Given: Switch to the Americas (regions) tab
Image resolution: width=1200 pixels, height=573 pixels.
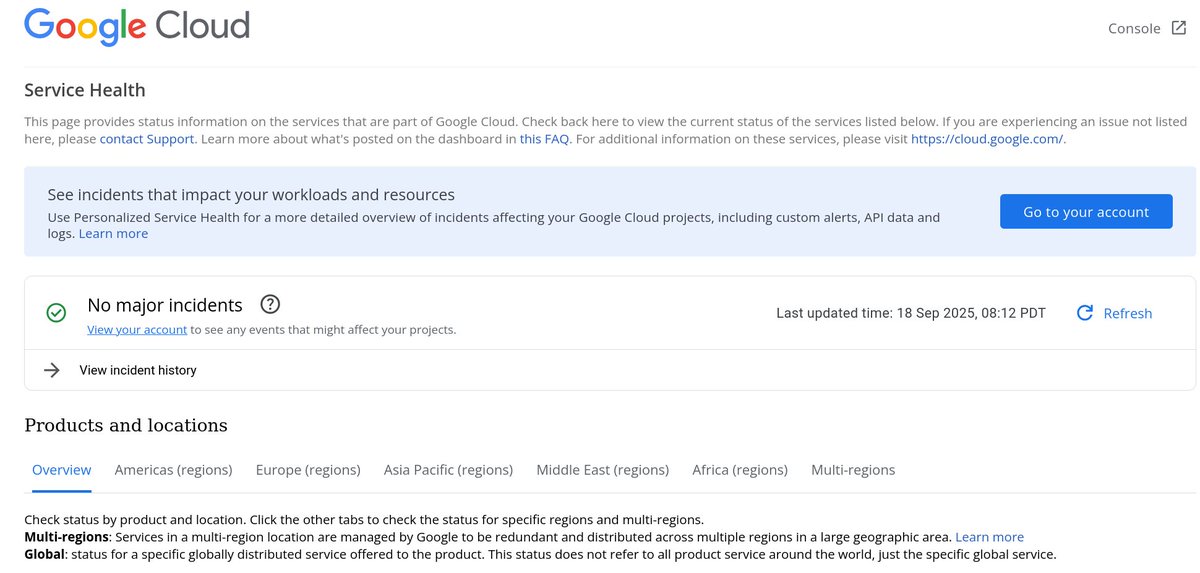Looking at the screenshot, I should coord(174,470).
